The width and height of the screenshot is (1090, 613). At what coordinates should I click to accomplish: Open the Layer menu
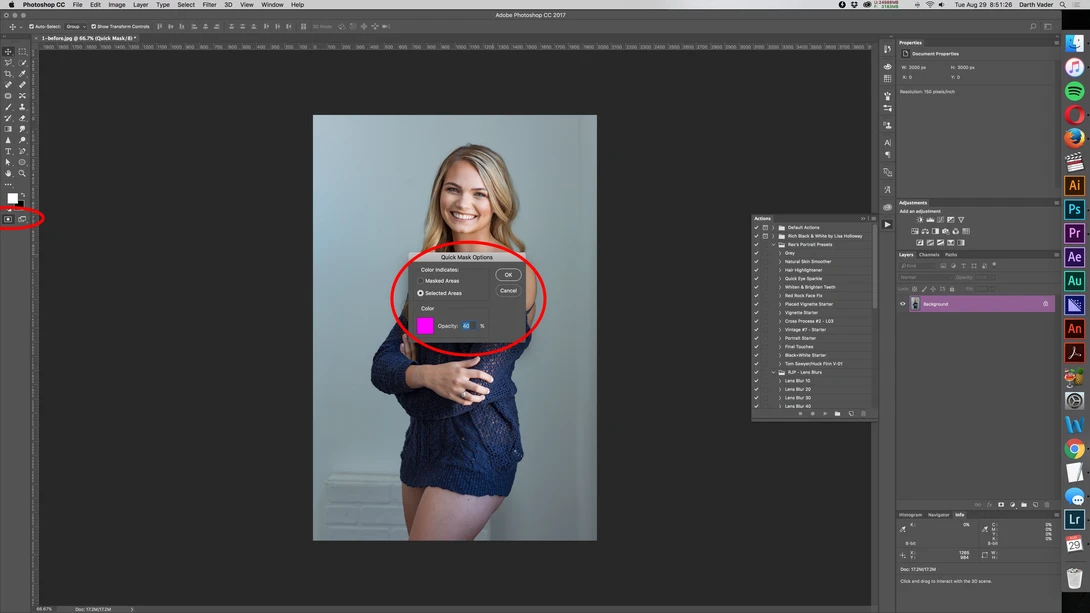tap(140, 5)
